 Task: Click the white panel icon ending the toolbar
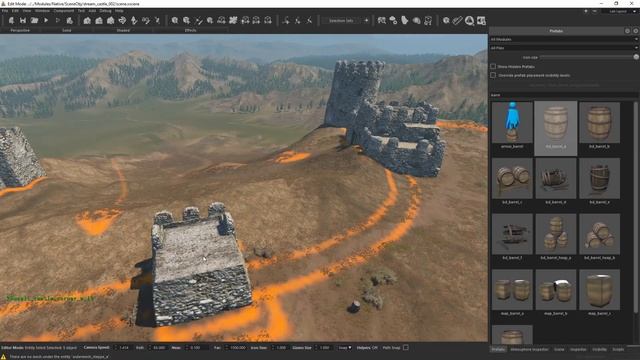point(481,20)
